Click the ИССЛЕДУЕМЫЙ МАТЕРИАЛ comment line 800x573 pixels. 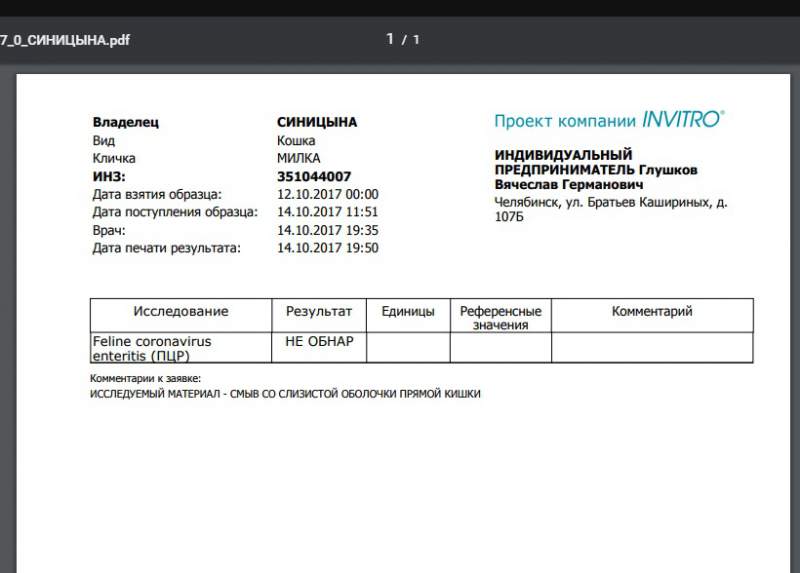pyautogui.click(x=285, y=394)
